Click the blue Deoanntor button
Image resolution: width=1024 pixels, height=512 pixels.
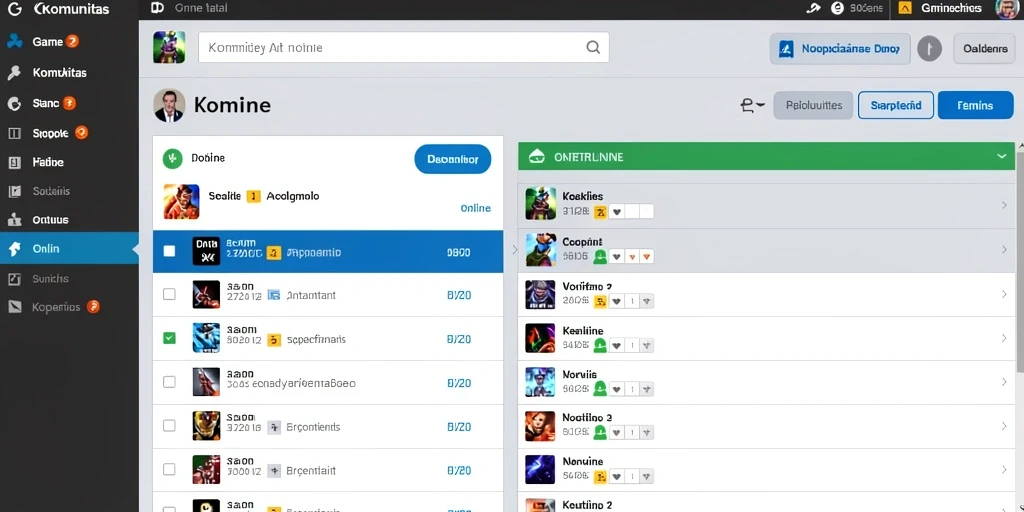click(453, 159)
